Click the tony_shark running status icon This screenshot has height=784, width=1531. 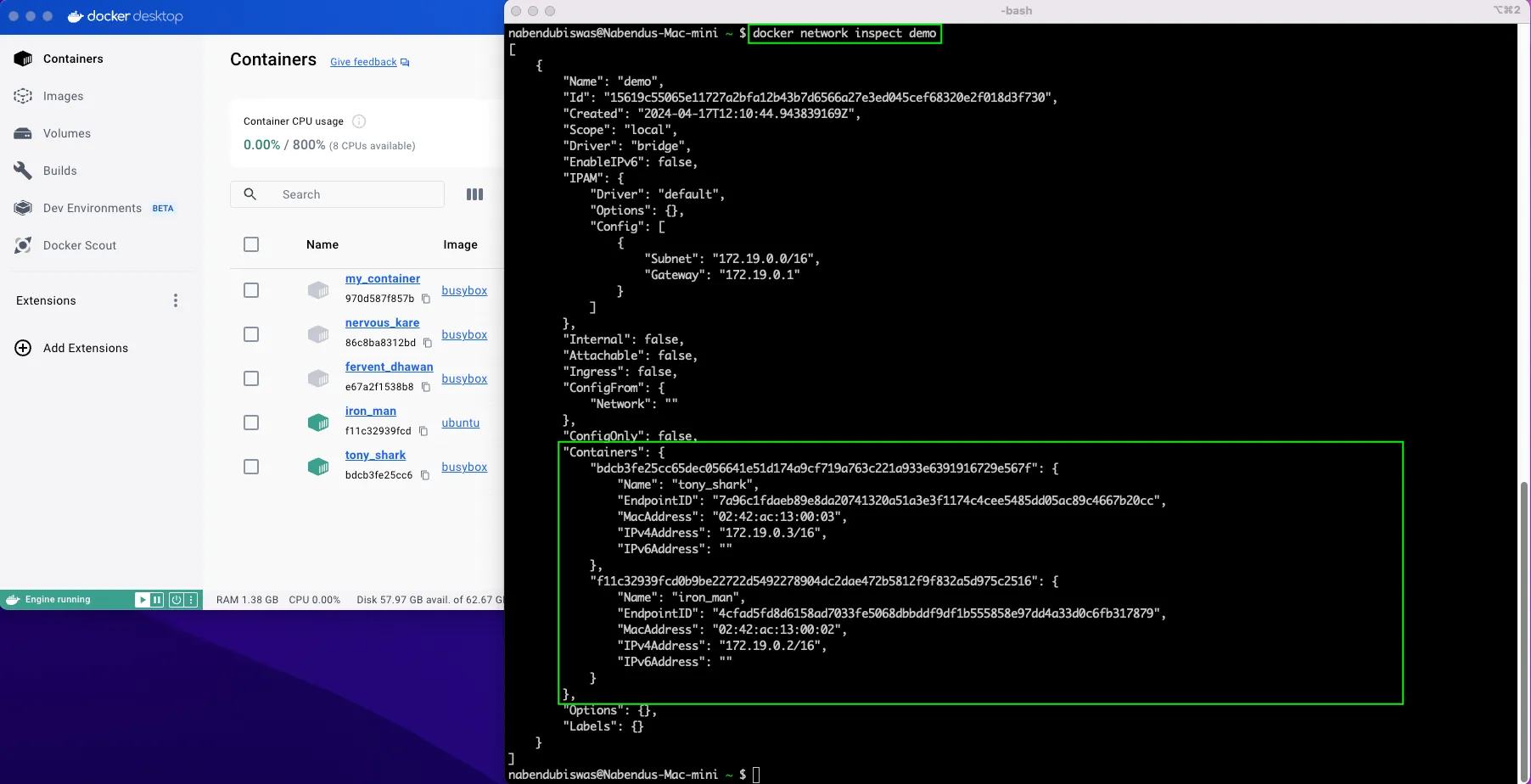click(x=318, y=467)
